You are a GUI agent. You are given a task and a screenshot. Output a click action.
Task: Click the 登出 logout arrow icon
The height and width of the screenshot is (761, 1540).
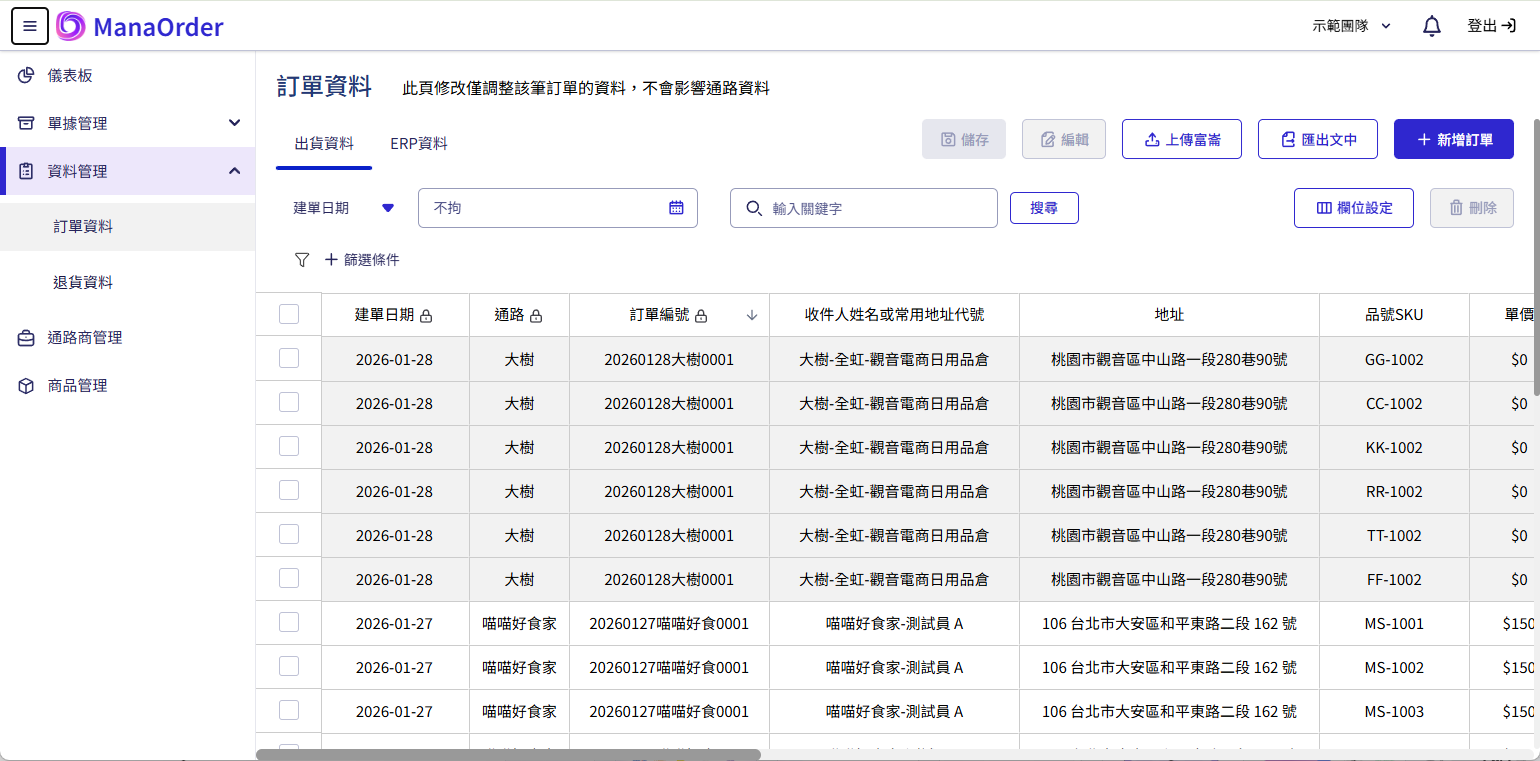point(1513,25)
